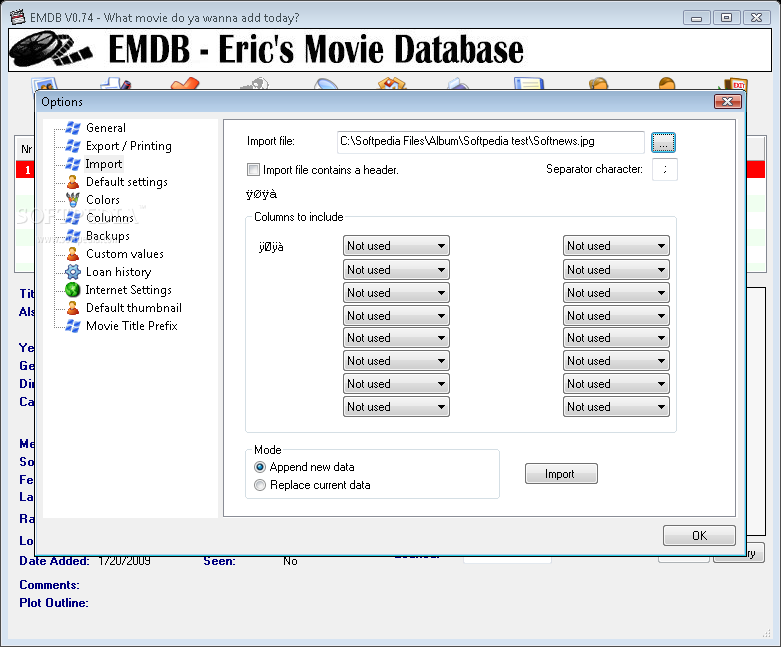The image size is (781, 647).
Task: Open the General options page
Action: [106, 128]
